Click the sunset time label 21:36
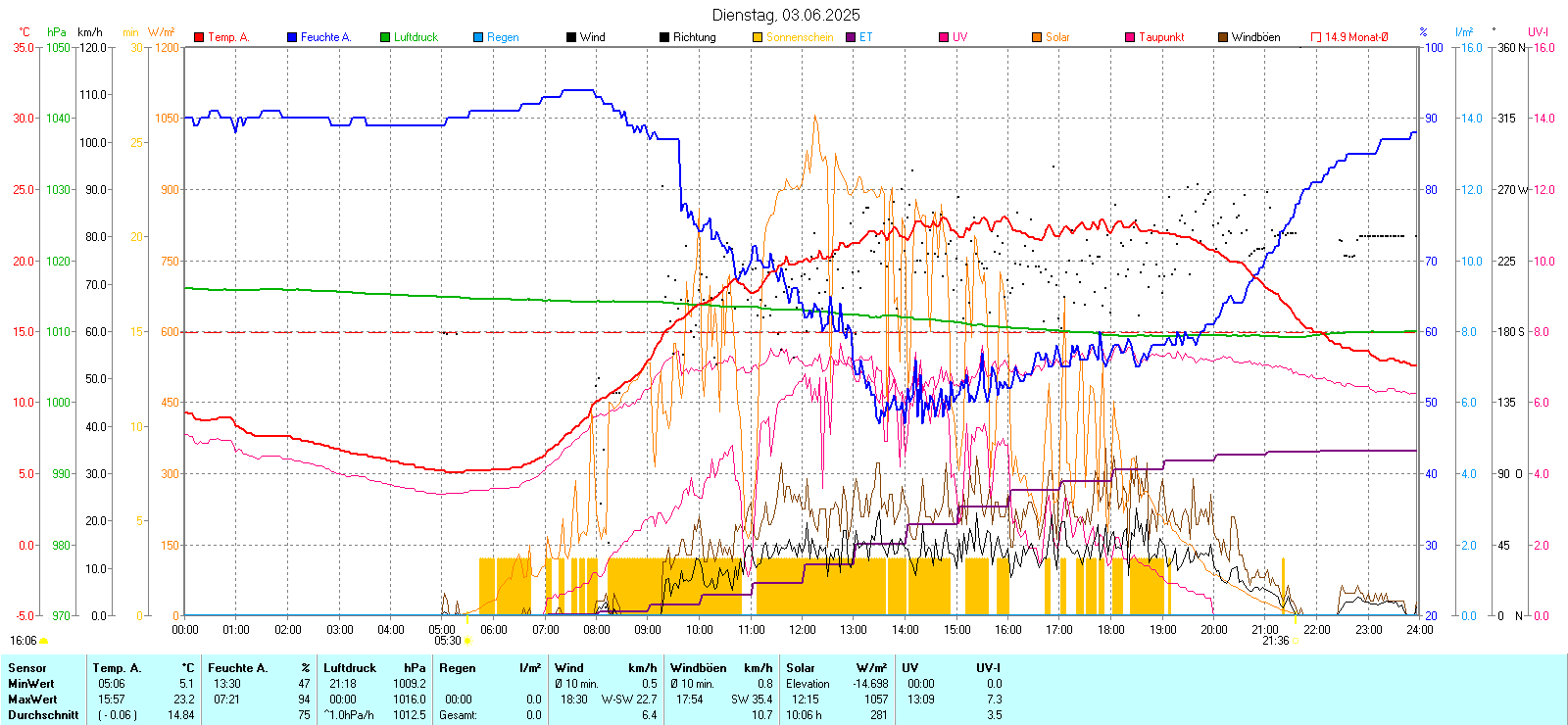 1275,641
